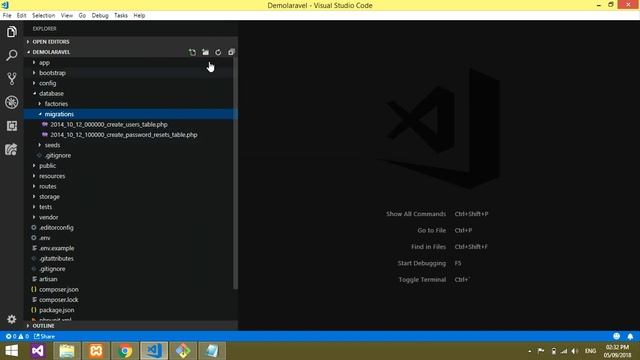Open Windows Start button

point(11,351)
